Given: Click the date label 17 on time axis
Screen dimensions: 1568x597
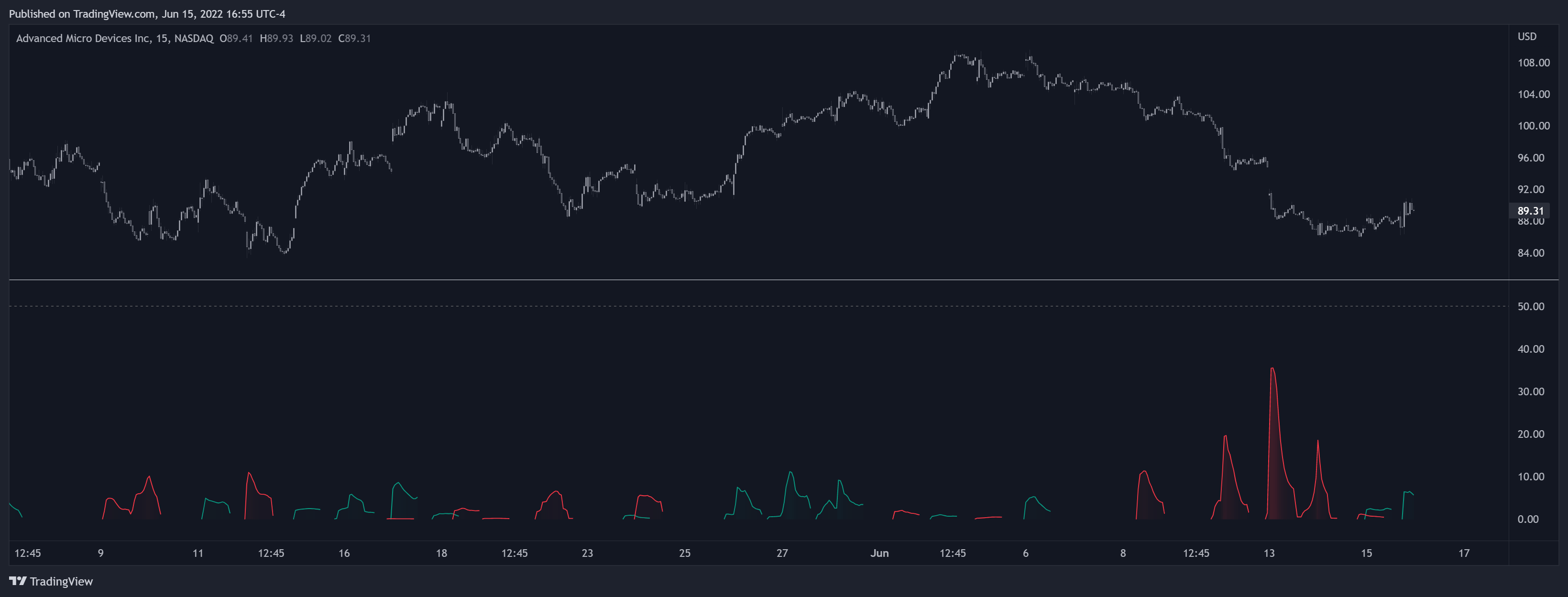Looking at the screenshot, I should [1464, 553].
